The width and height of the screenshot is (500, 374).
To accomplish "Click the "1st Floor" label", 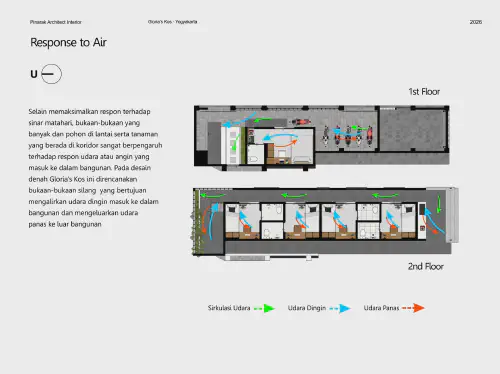I will (x=424, y=92).
